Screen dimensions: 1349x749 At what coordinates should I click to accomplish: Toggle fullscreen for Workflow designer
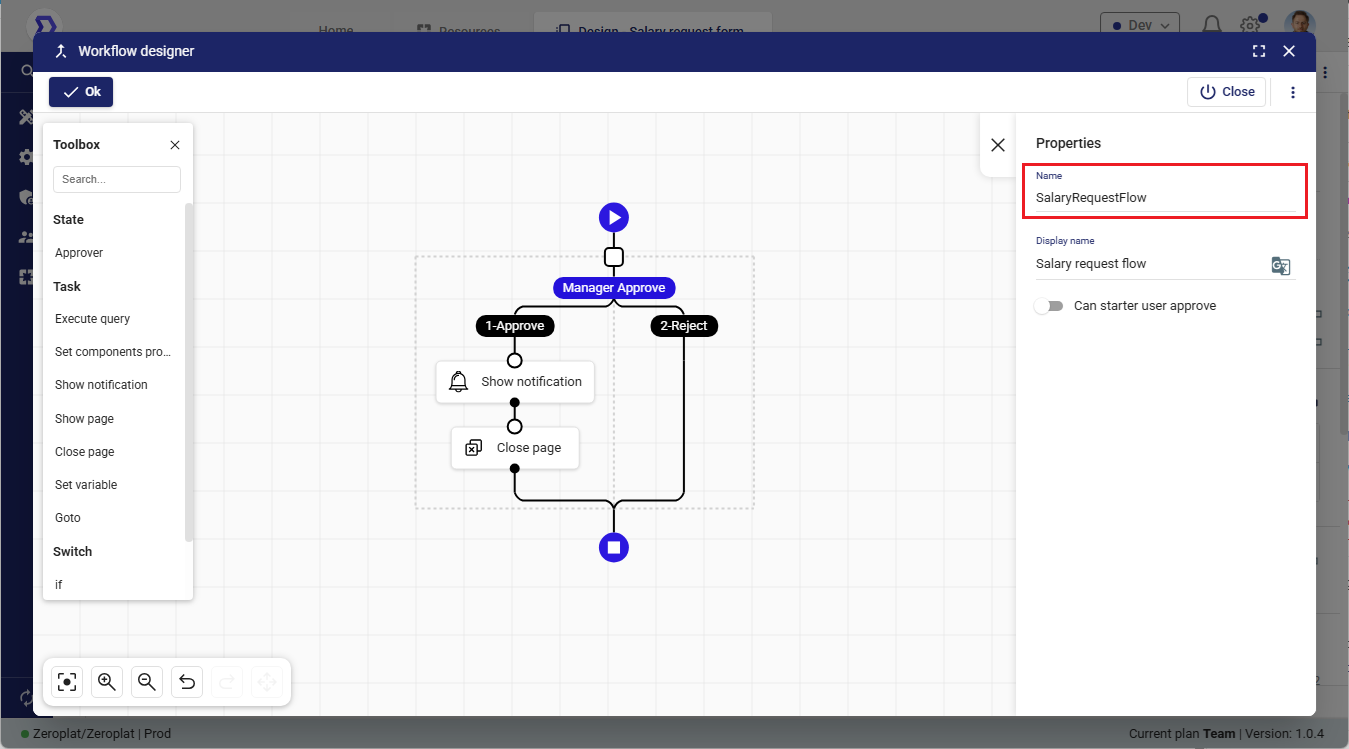coord(1259,51)
